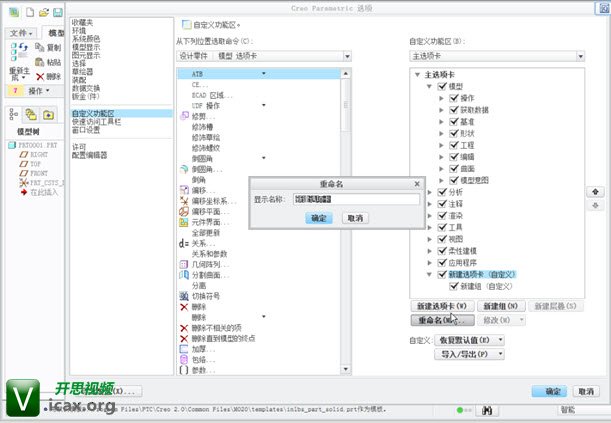Click 取消 at bottom of options dialog

586,391
